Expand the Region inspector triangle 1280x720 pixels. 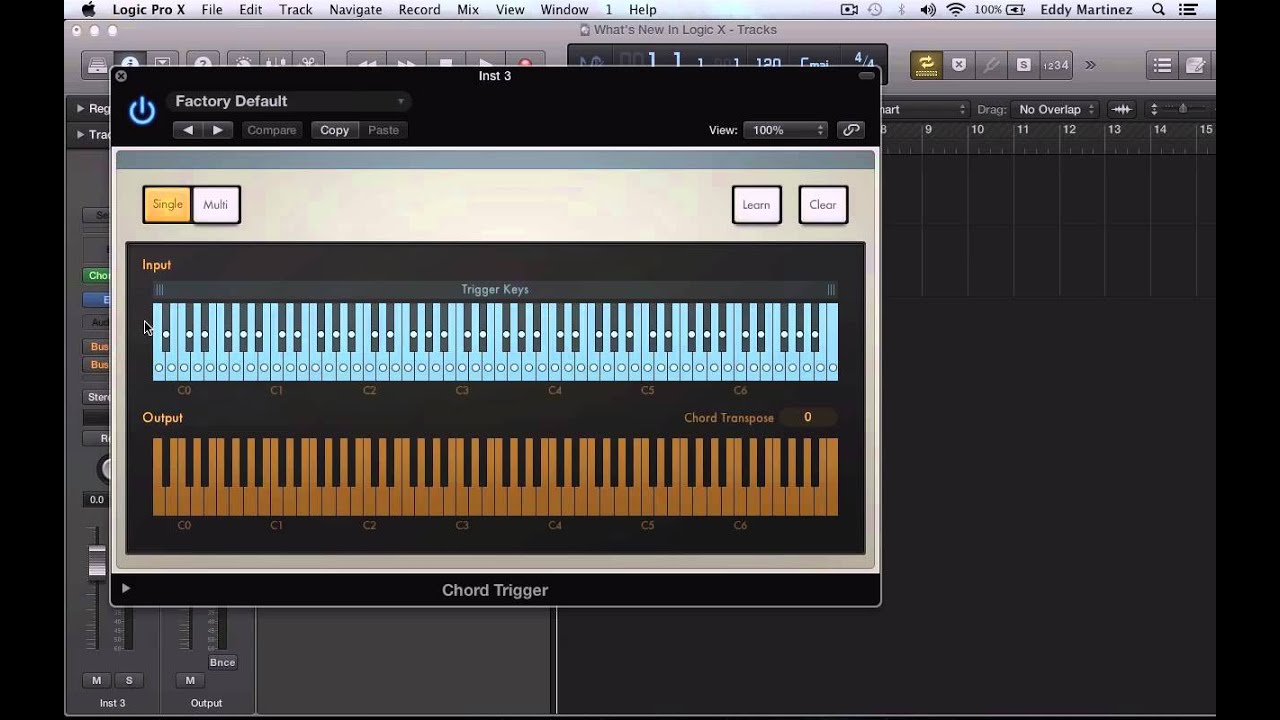(80, 108)
